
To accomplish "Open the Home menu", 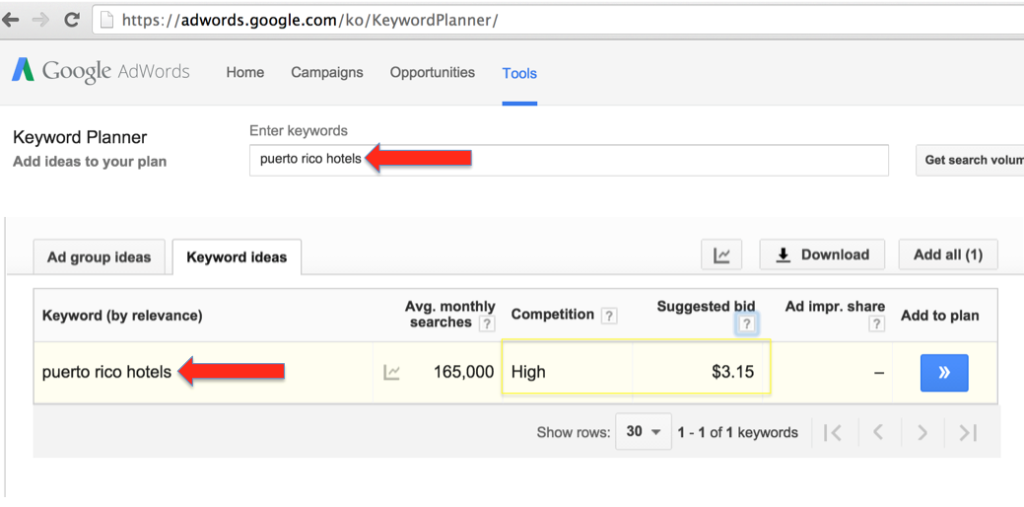I will coord(245,73).
